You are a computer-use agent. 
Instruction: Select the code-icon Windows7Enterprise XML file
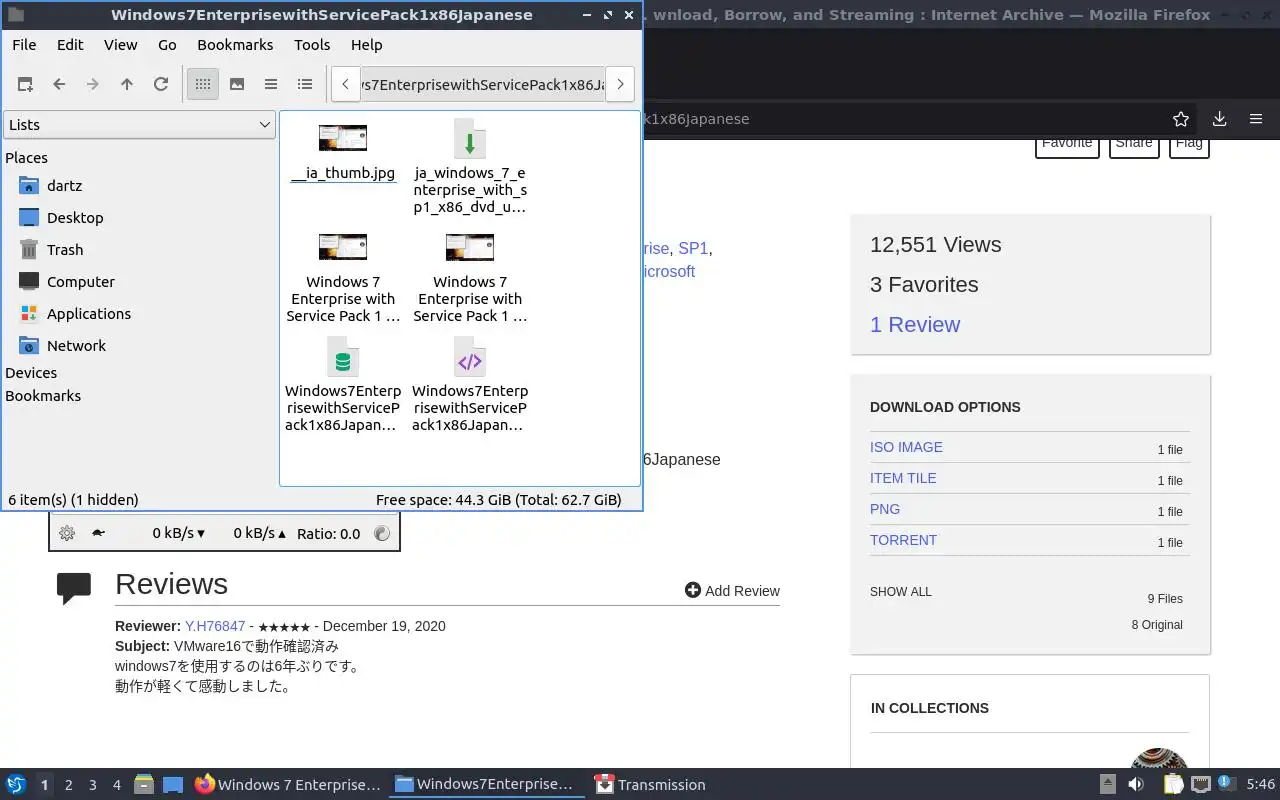coord(470,387)
